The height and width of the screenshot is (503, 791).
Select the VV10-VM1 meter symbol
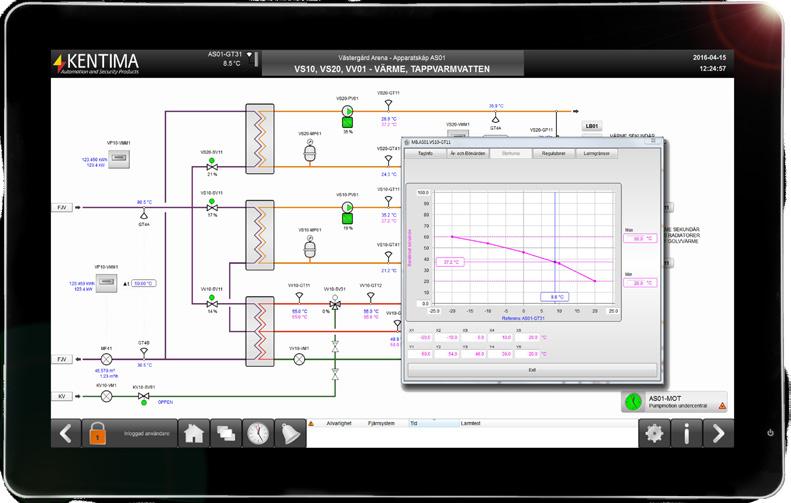click(x=299, y=359)
